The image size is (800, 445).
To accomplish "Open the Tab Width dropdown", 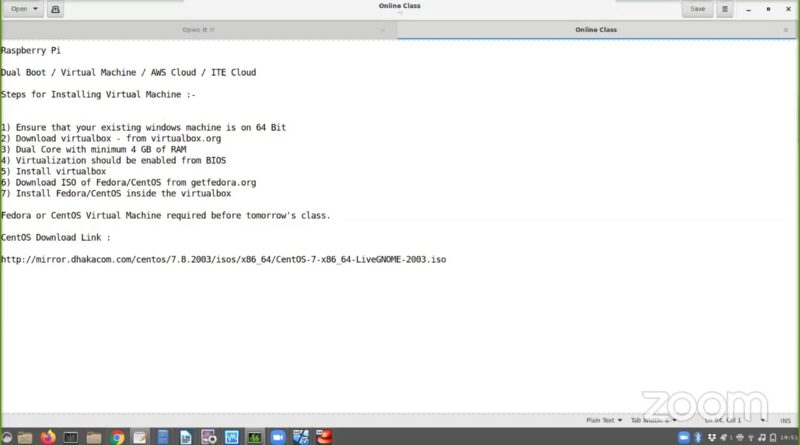I will (653, 420).
